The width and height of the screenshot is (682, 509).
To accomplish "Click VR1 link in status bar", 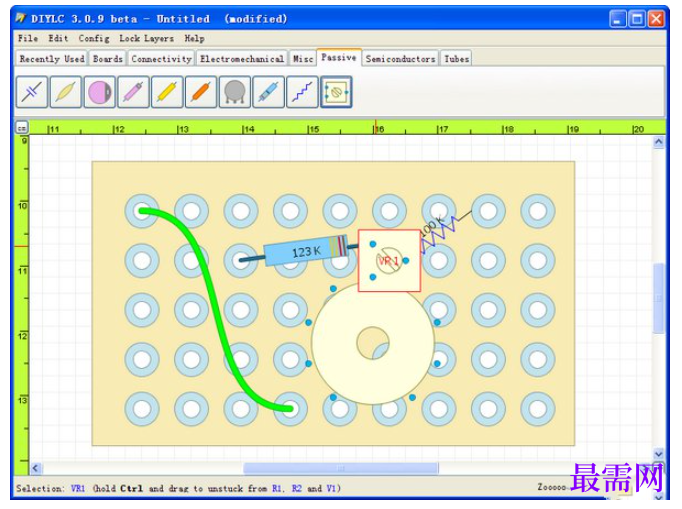I will (x=78, y=489).
